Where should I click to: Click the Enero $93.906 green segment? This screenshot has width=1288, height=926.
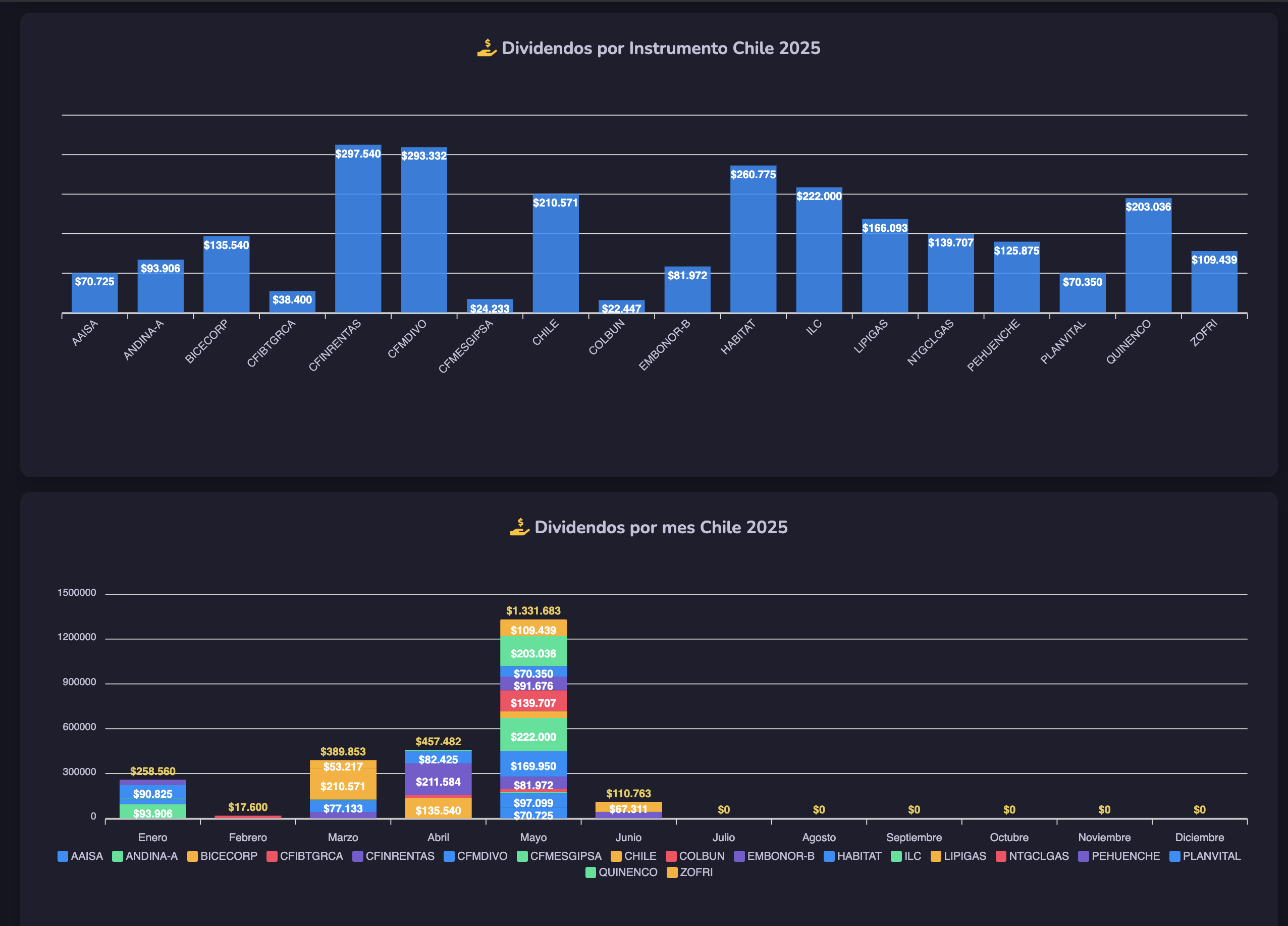click(153, 811)
